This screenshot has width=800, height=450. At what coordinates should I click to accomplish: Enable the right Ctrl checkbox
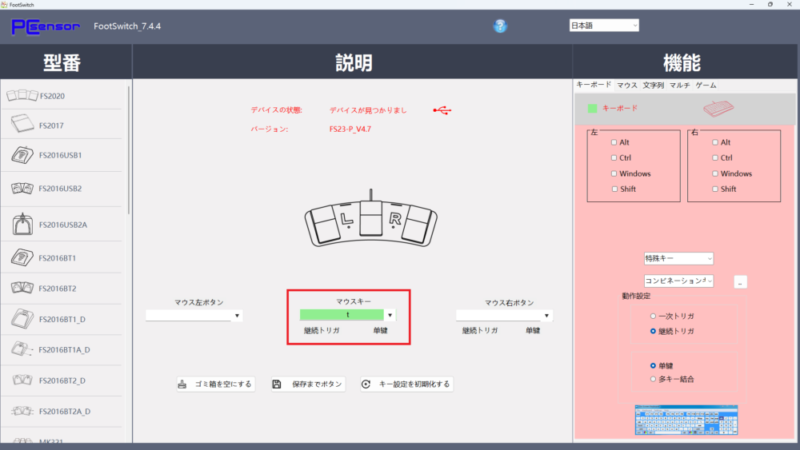point(715,158)
